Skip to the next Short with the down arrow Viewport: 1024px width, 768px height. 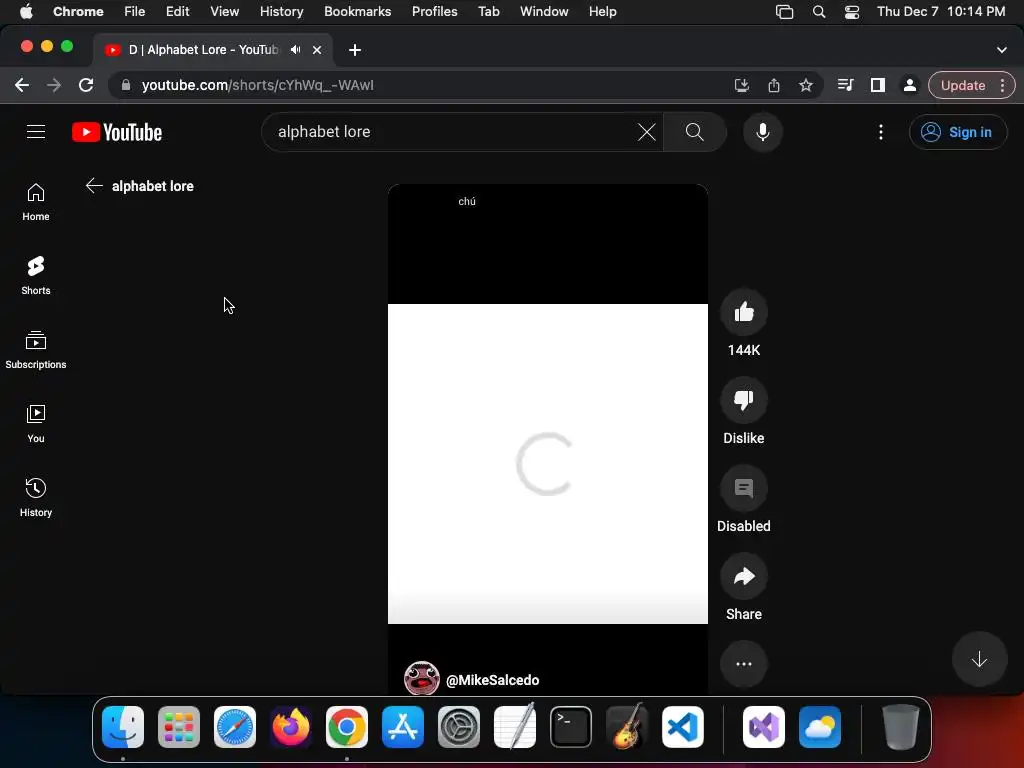(x=979, y=660)
